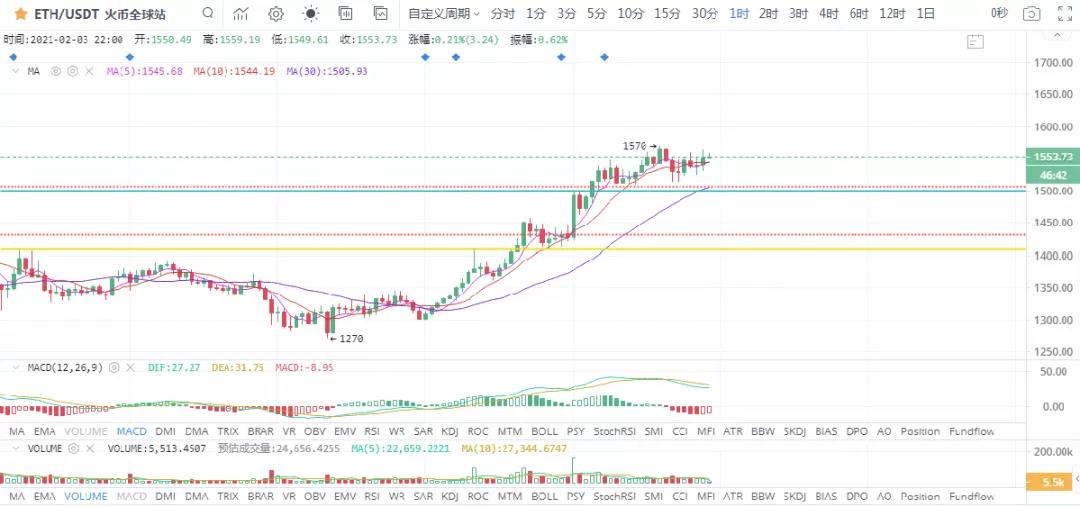
Task: Select Fundflow in the MACD pane indicator row
Action: coord(972,431)
